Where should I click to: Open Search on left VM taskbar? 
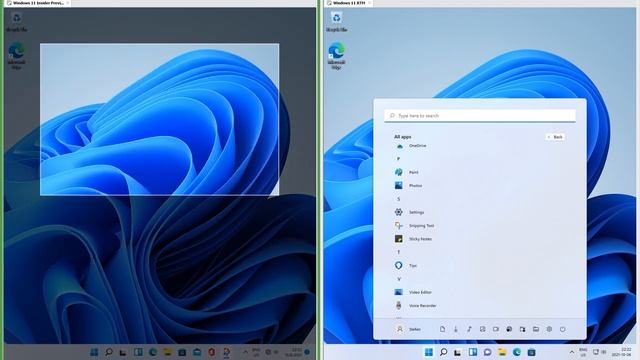[x=109, y=352]
